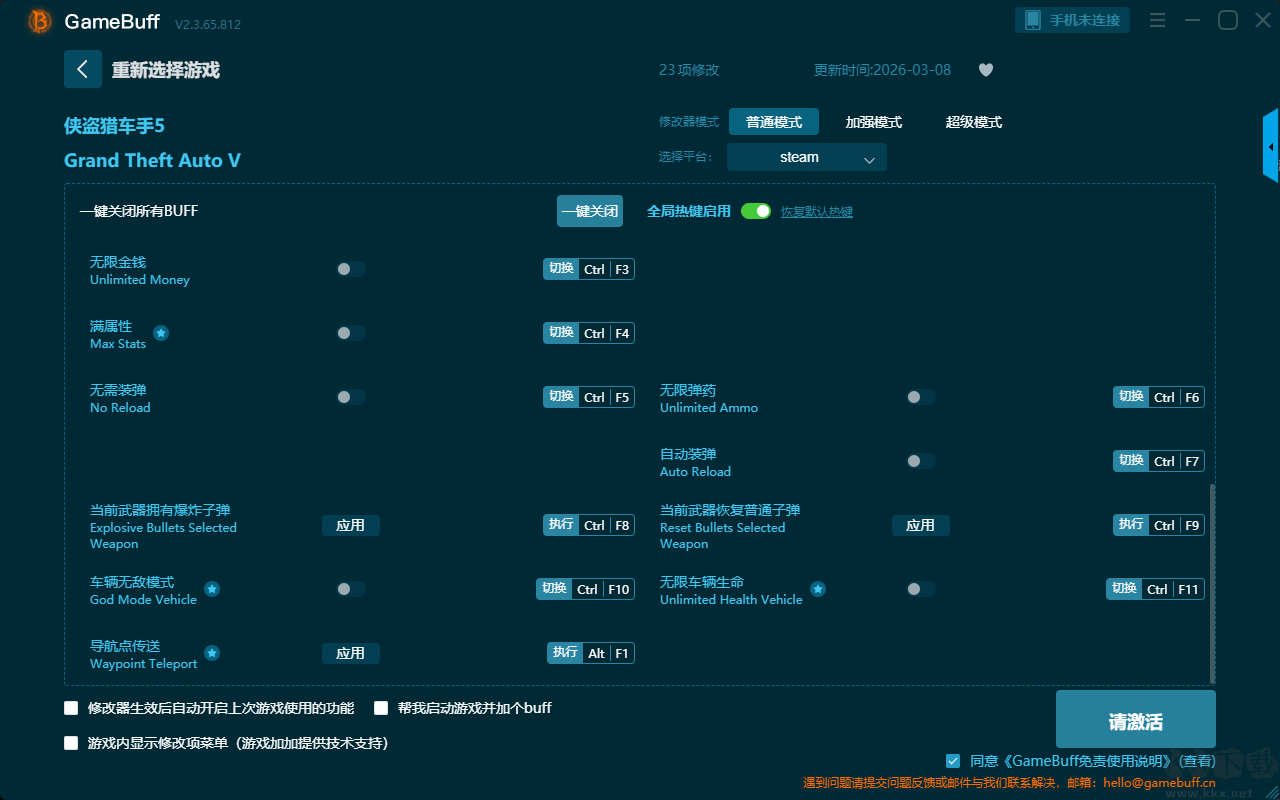Click the heart favorite icon
The height and width of the screenshot is (800, 1280).
tap(986, 70)
